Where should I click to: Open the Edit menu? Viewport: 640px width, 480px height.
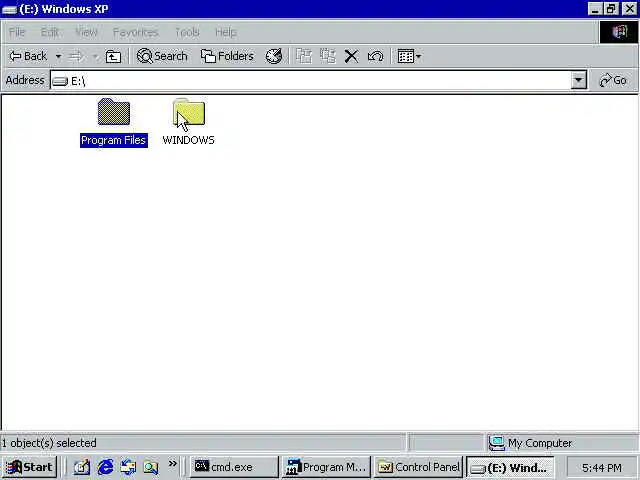[49, 32]
